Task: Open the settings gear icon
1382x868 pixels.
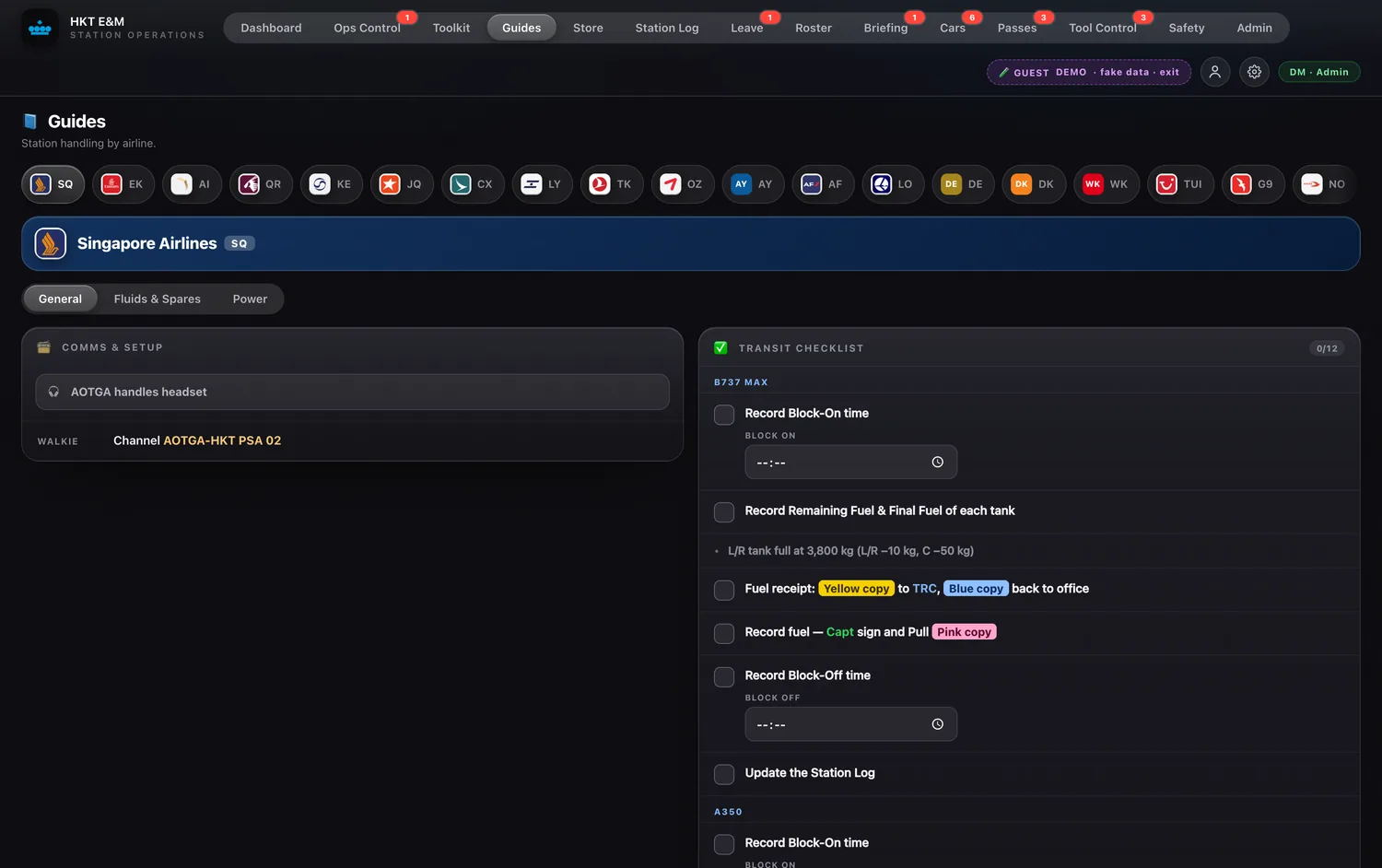Action: tap(1255, 72)
